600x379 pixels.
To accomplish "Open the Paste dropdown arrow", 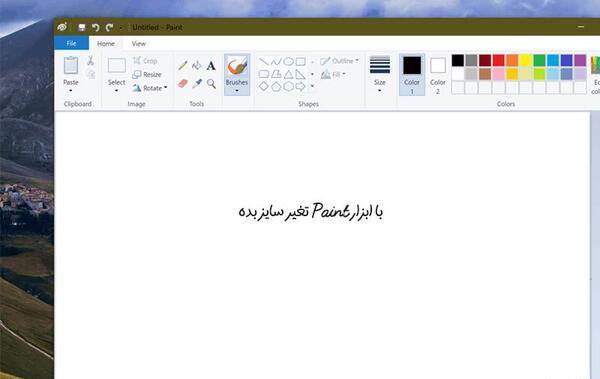I will pyautogui.click(x=71, y=91).
